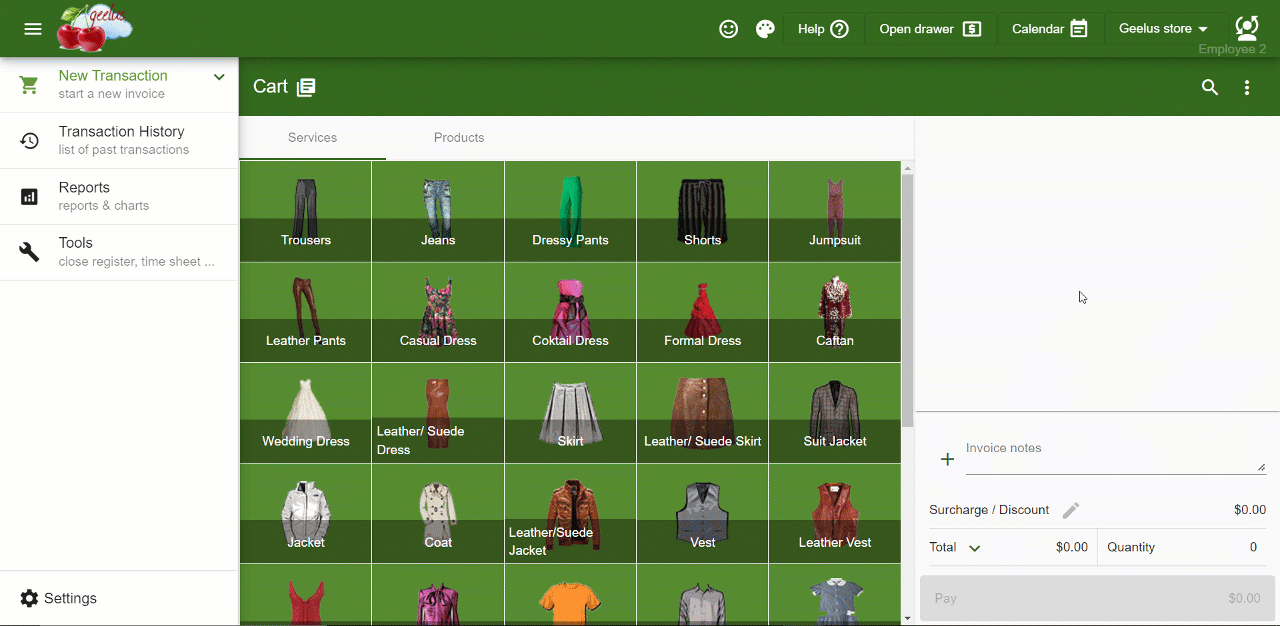The image size is (1280, 626).
Task: Open the Calendar button
Action: coord(1049,29)
